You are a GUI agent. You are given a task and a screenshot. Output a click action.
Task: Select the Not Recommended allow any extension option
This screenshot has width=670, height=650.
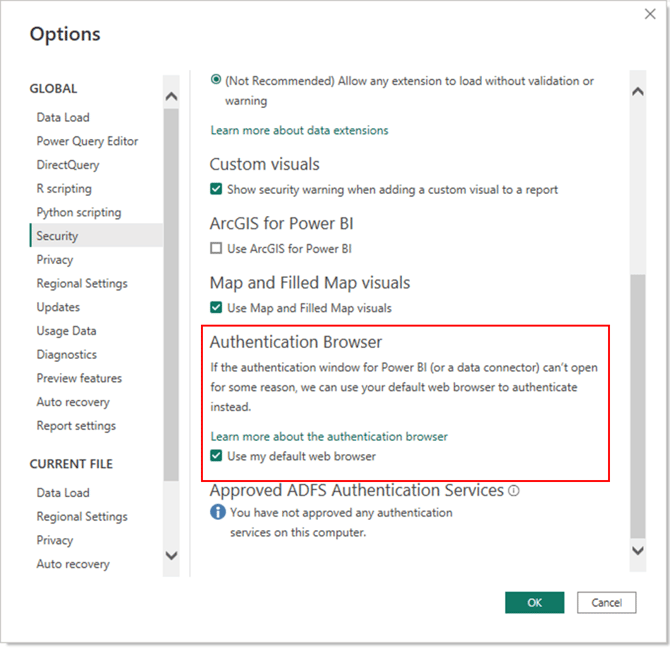pos(216,81)
